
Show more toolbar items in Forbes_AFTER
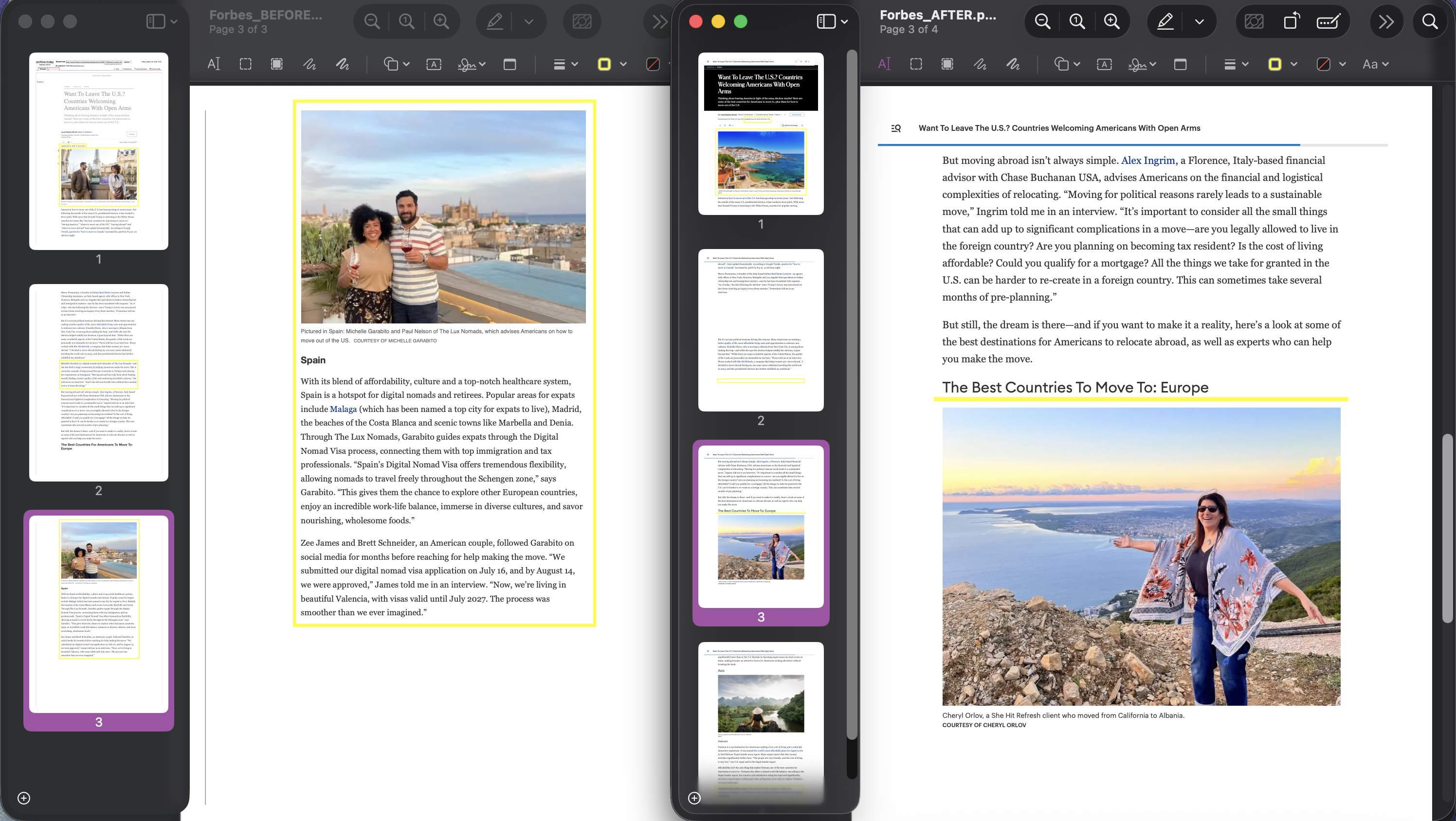[x=1386, y=21]
